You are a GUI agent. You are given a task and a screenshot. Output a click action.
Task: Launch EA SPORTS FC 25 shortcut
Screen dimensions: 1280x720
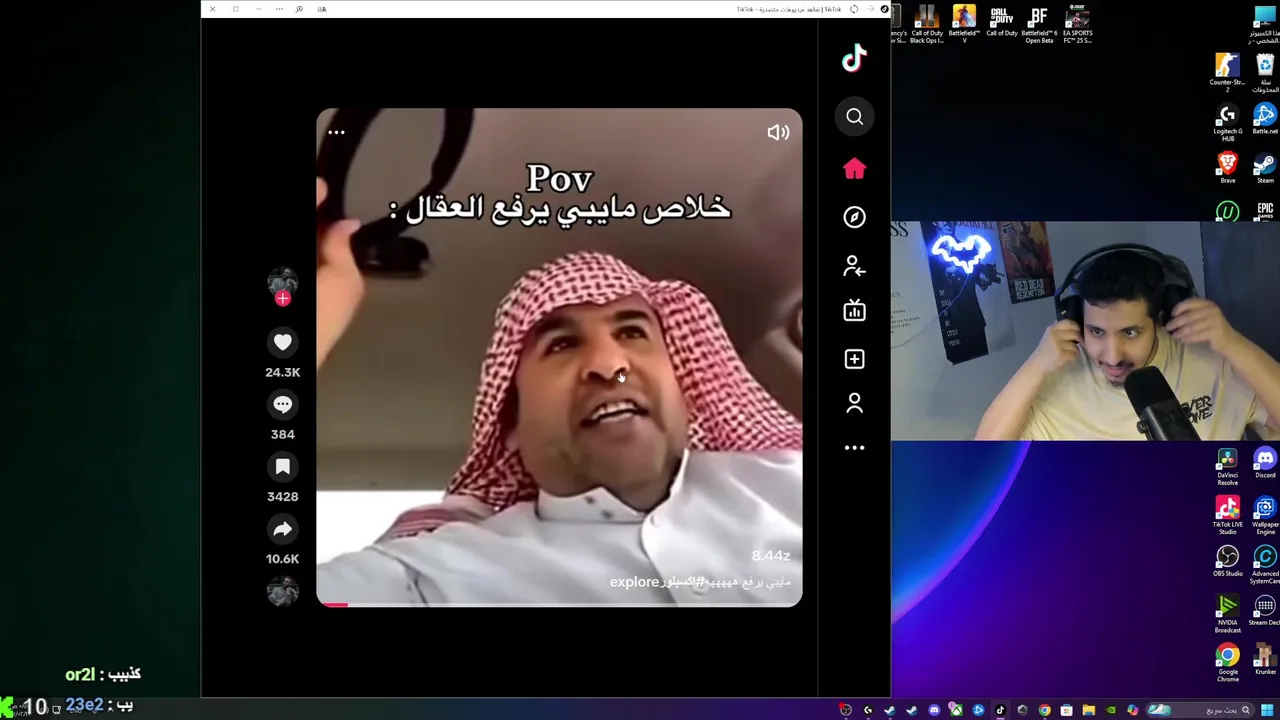coord(1077,25)
